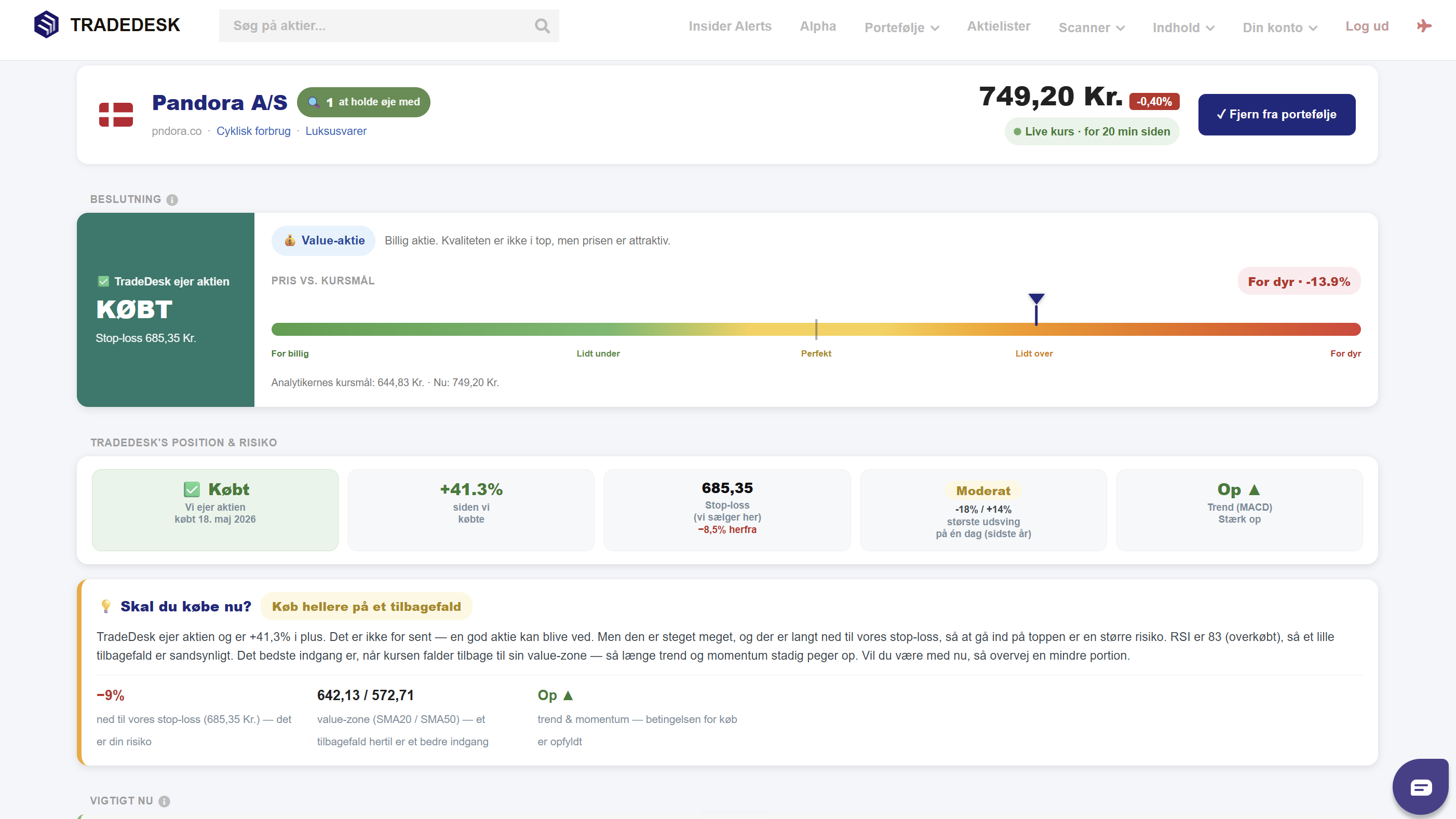Open the Alpha navigation item
Screen dimensions: 1456x819
pyautogui.click(x=818, y=26)
